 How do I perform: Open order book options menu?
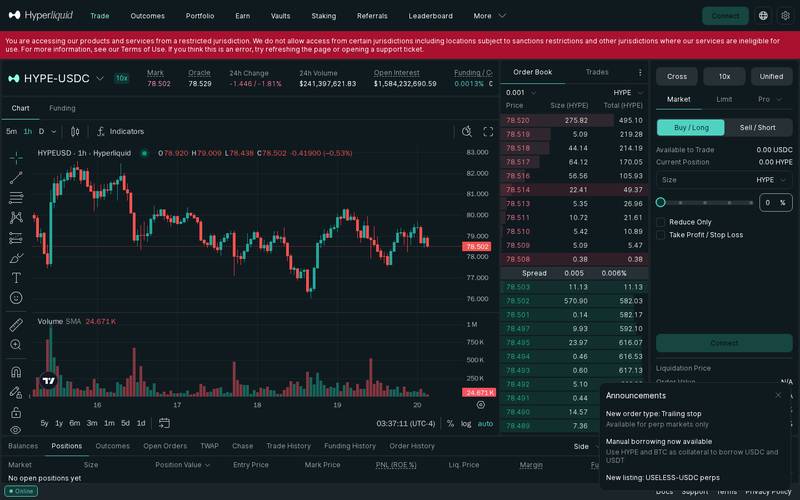click(640, 72)
